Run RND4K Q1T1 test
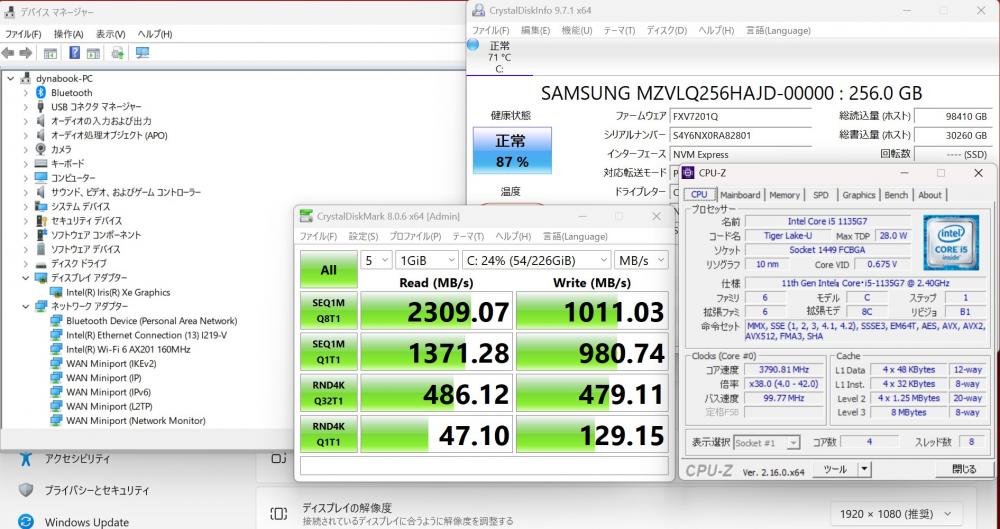Viewport: 1000px width, 529px height. [x=328, y=434]
